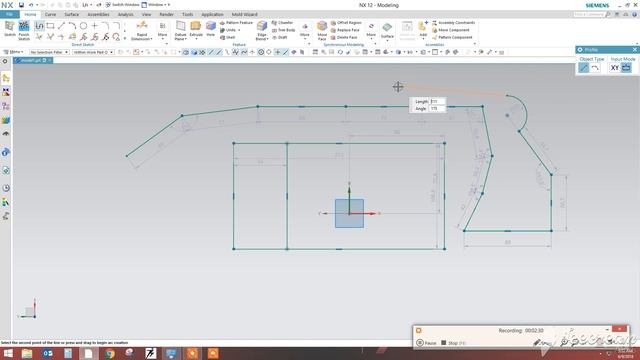This screenshot has width=640, height=360.
Task: Open Outlook from taskbar
Action: click(48, 353)
